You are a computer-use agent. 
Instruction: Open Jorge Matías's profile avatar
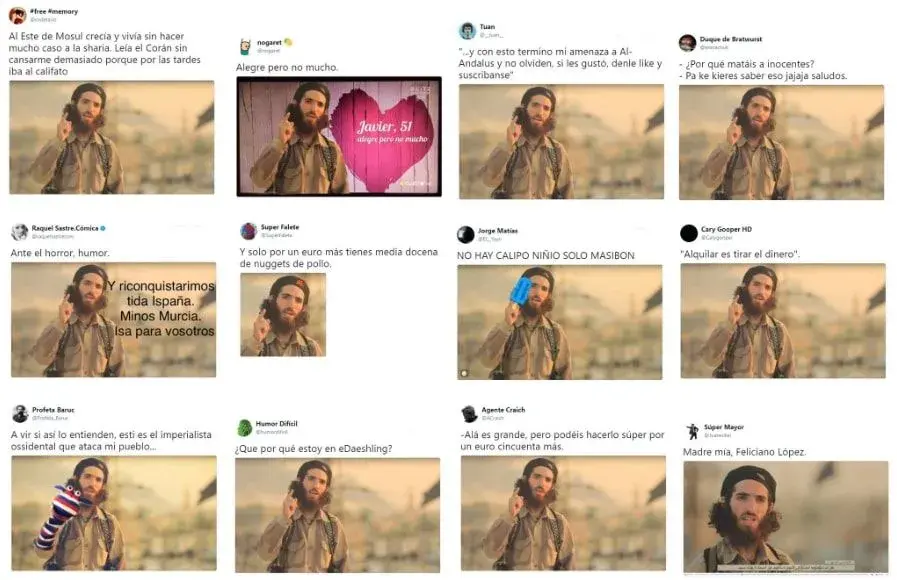click(466, 235)
